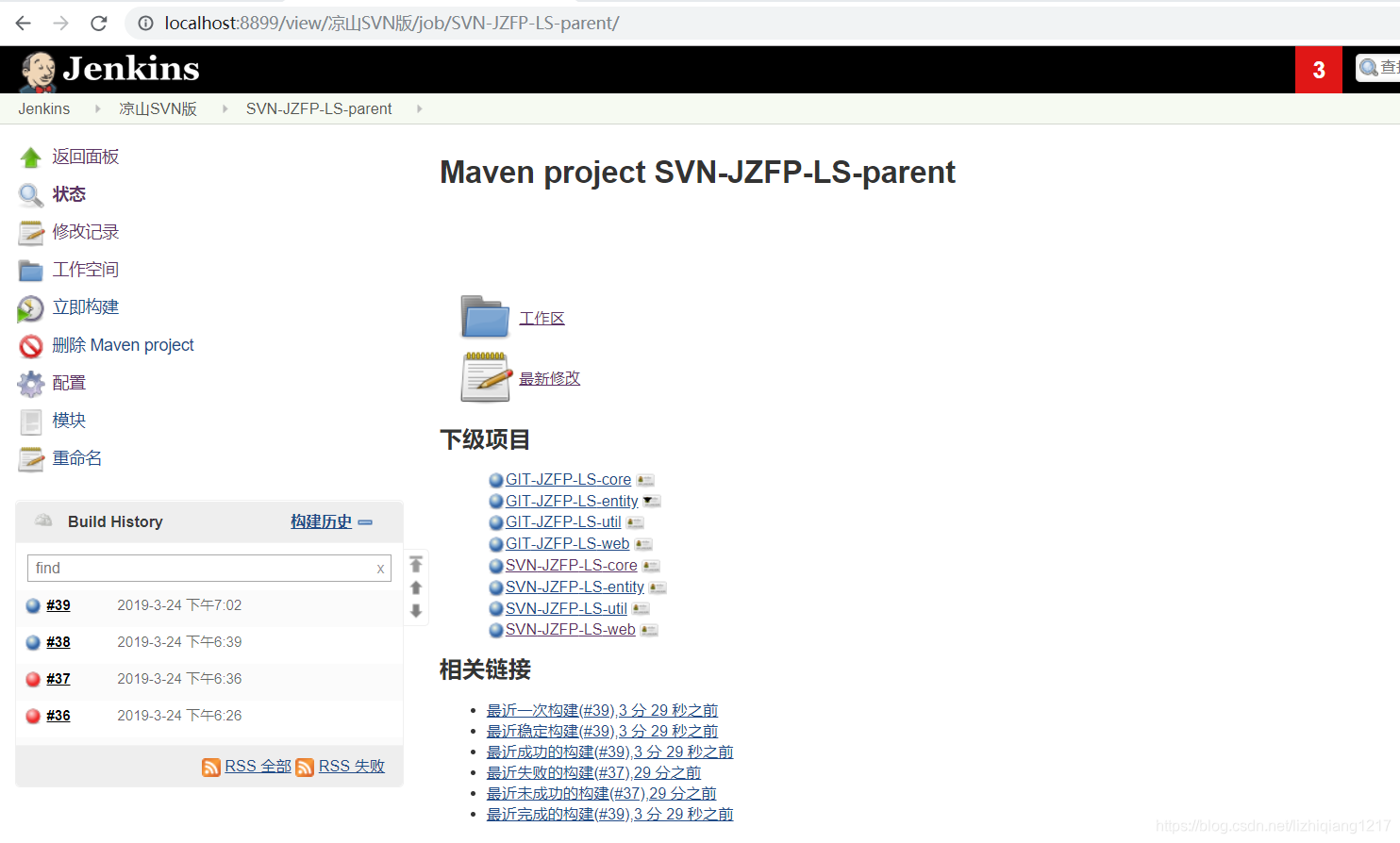Image resolution: width=1400 pixels, height=843 pixels.
Task: Click the browser address bar URL
Action: click(x=392, y=23)
